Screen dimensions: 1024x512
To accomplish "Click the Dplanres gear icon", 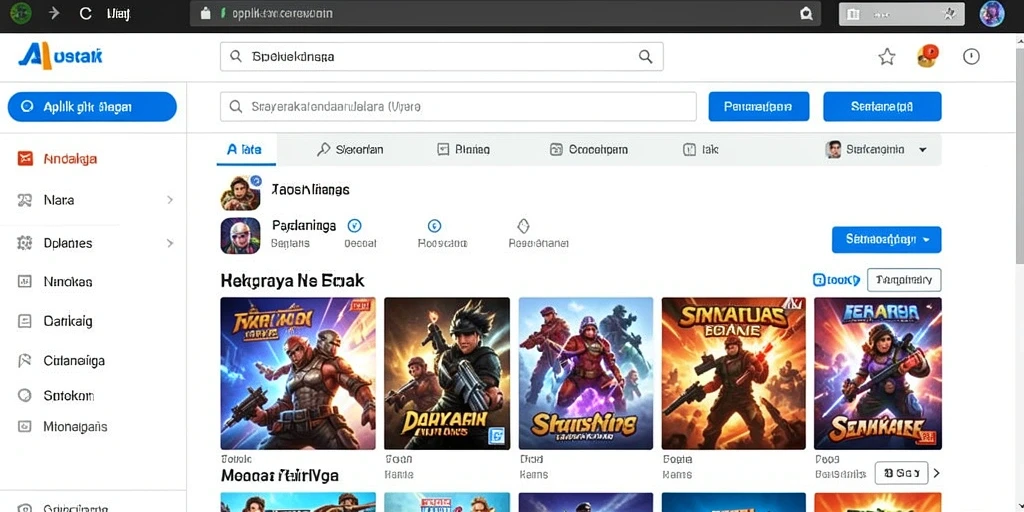I will (x=25, y=243).
